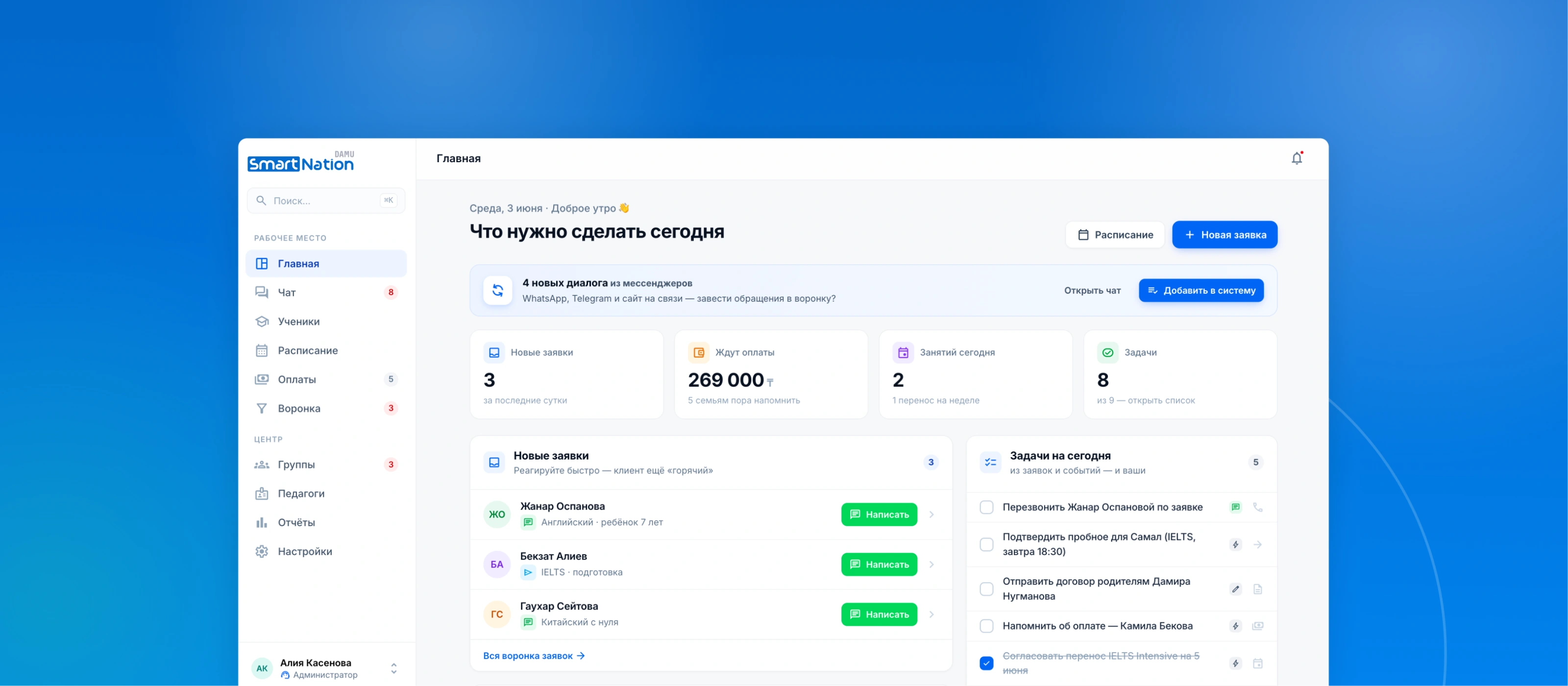The image size is (1568, 686).
Task: Click the Занятий сегодня calendar icon
Action: [x=903, y=352]
